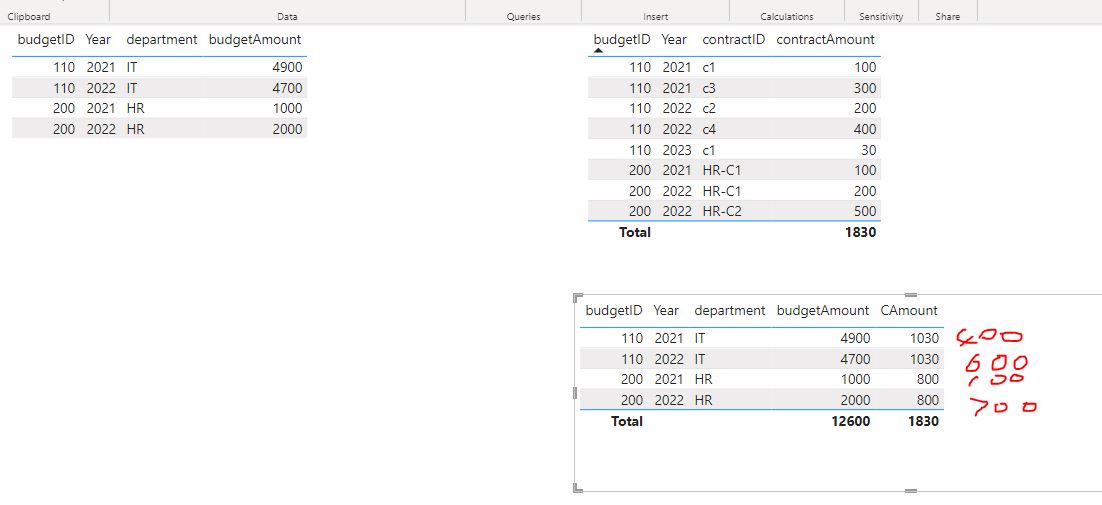This screenshot has height=505, width=1102.
Task: Click budgetAmount header in the CAmount table
Action: [x=822, y=310]
